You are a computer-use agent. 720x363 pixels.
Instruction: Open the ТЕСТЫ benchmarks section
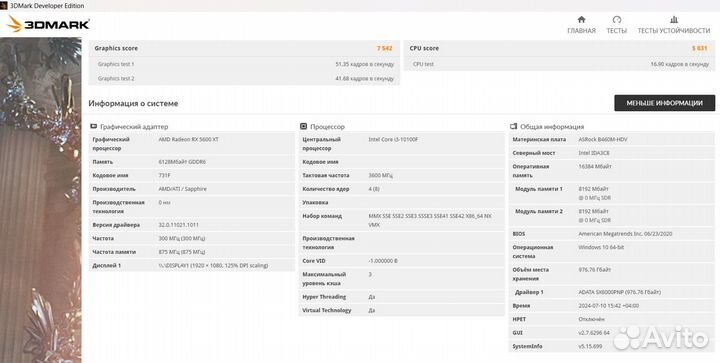point(617,25)
